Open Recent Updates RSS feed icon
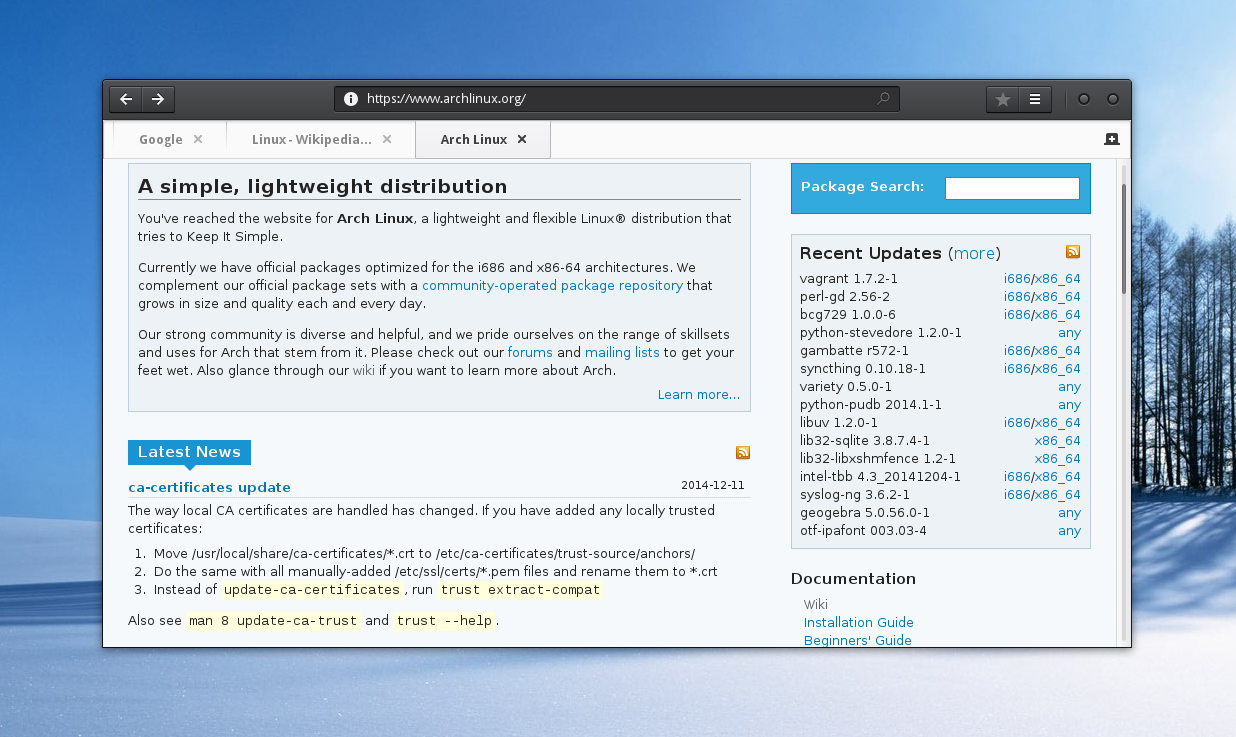 [x=1073, y=252]
